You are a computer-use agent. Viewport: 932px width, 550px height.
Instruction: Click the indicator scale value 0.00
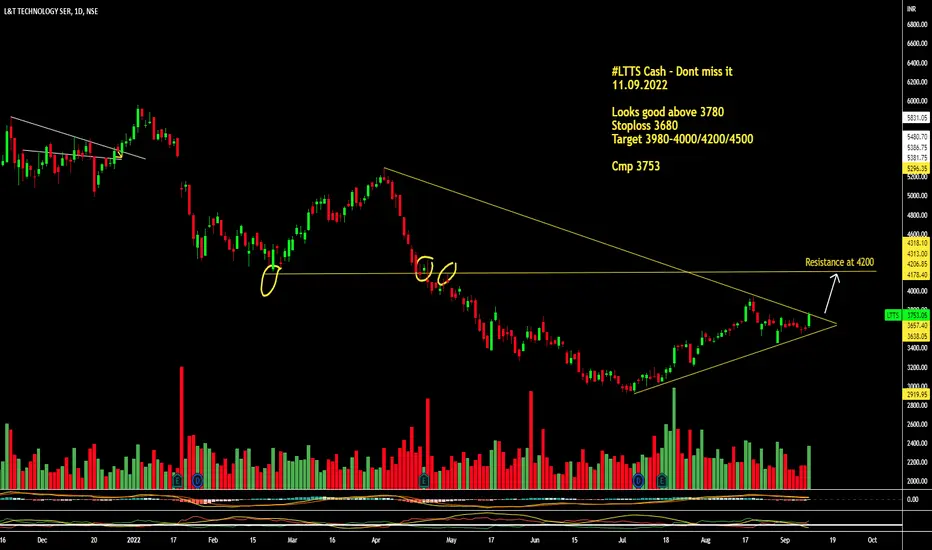click(x=912, y=499)
